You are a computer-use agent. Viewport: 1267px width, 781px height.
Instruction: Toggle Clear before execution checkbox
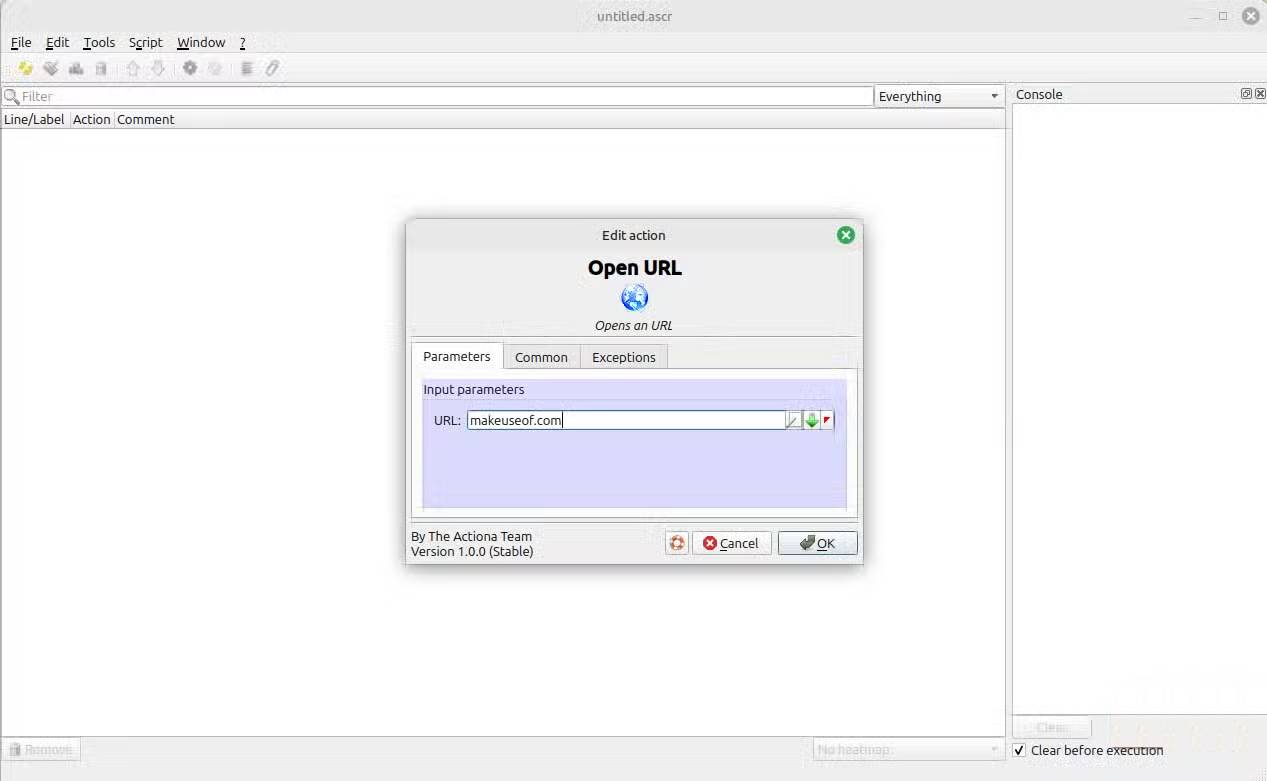tap(1019, 750)
